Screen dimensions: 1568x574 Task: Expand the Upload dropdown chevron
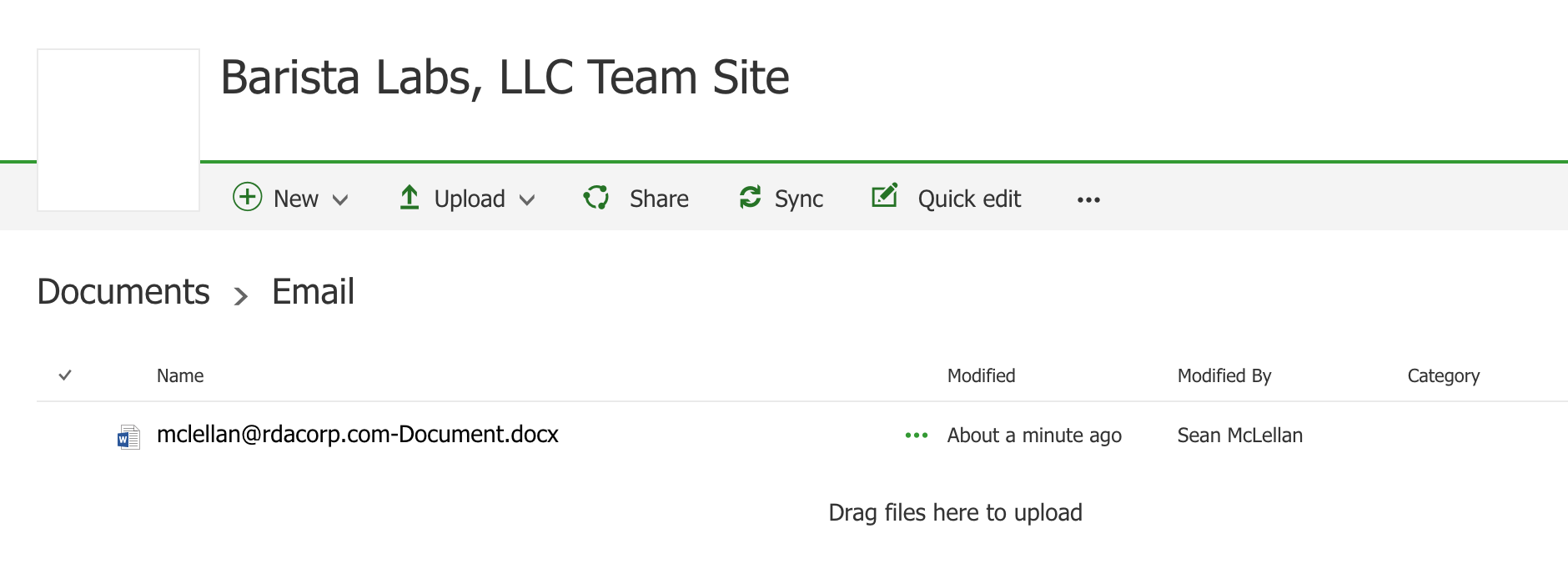click(527, 200)
